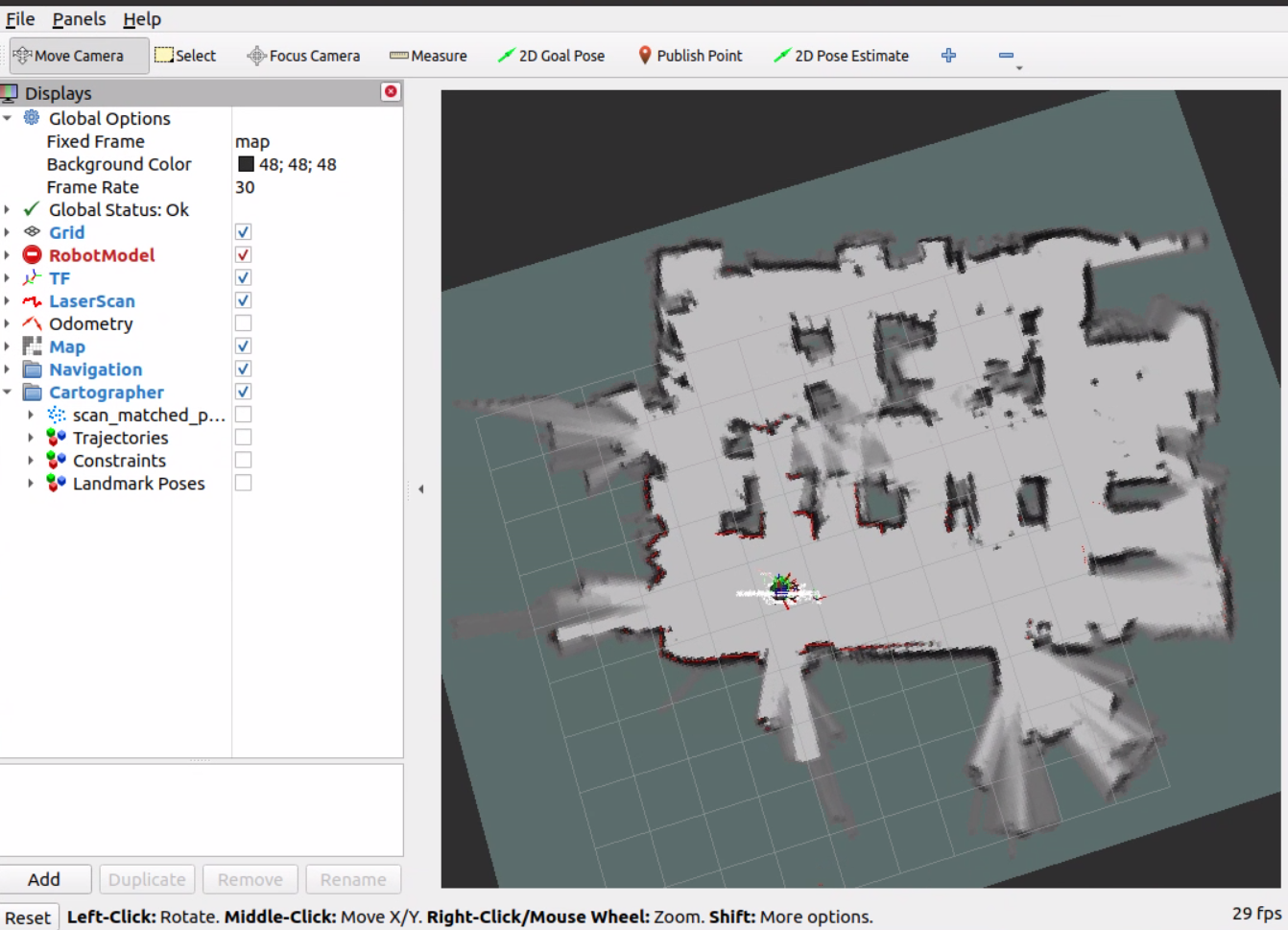
Task: Click the Background Color swatch
Action: 246,164
